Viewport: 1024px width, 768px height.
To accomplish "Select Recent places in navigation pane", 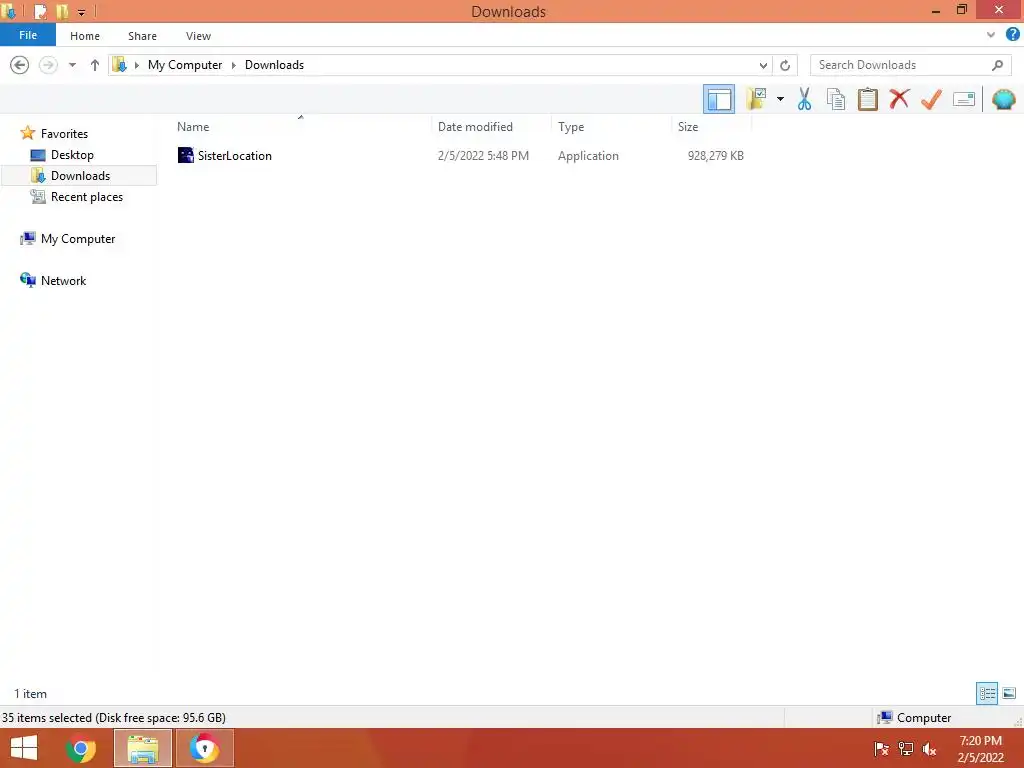I will tap(87, 197).
